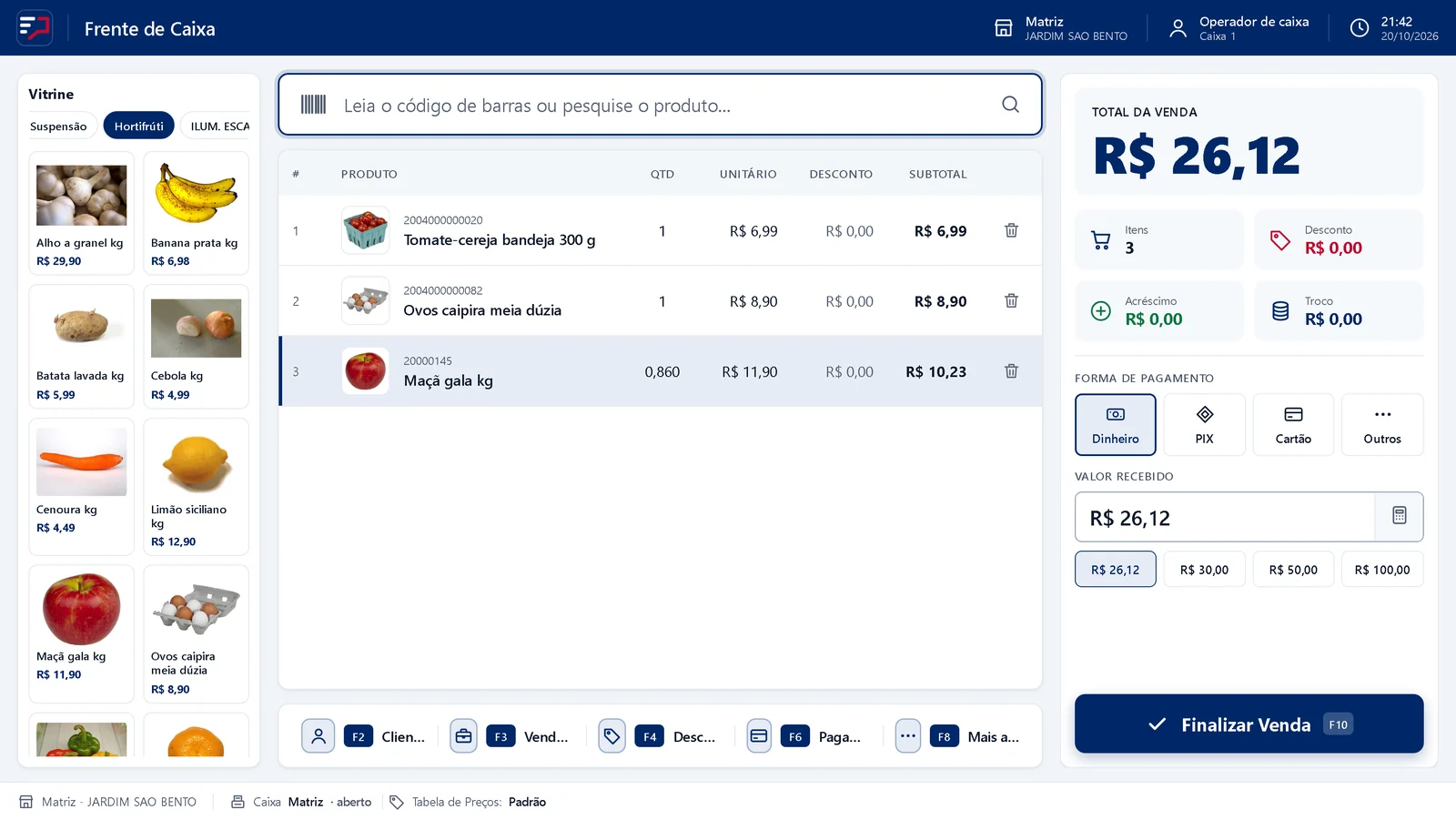Click the operator user icon
This screenshot has height=820, width=1456.
tap(1178, 28)
